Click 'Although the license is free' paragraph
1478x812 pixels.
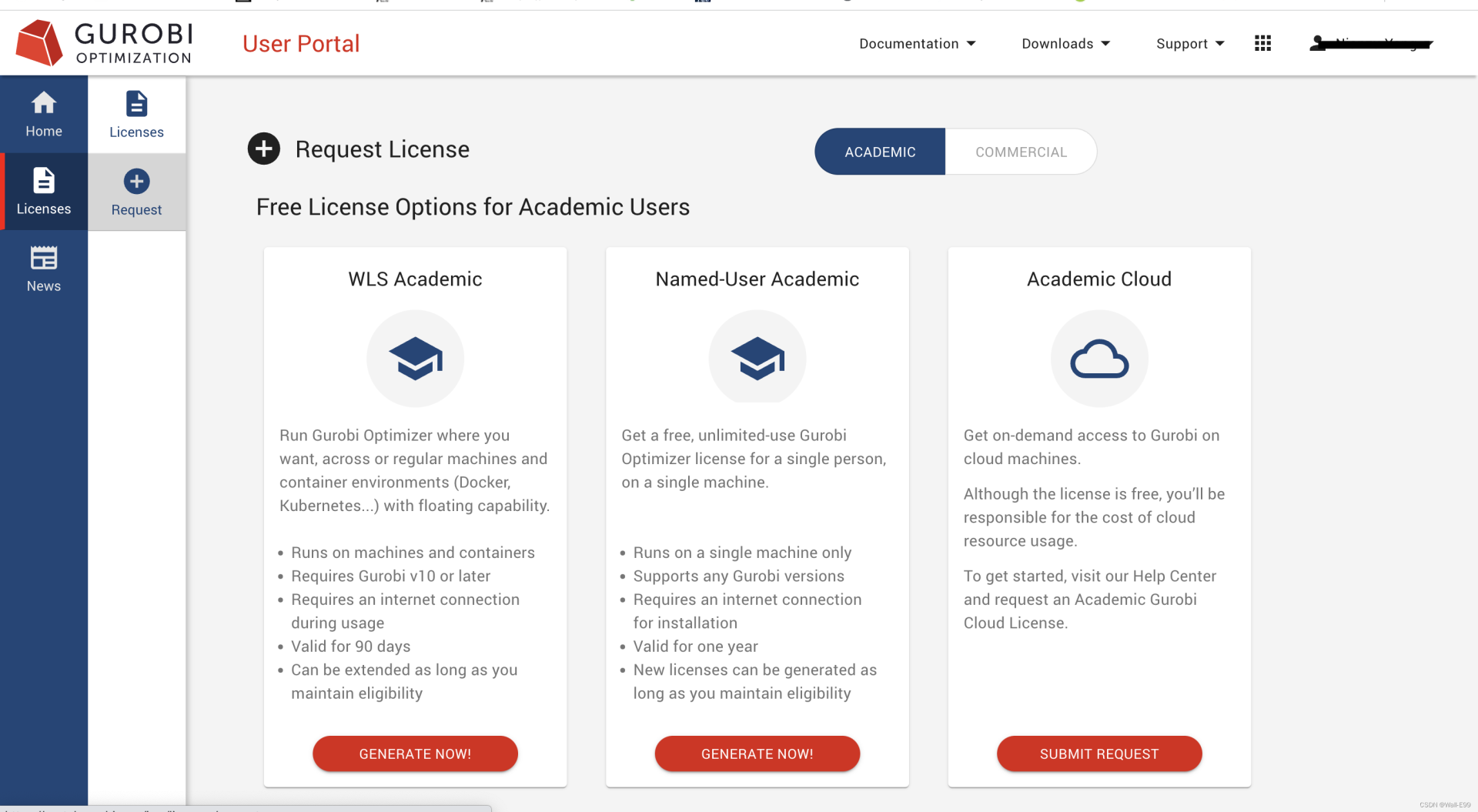[x=1094, y=517]
